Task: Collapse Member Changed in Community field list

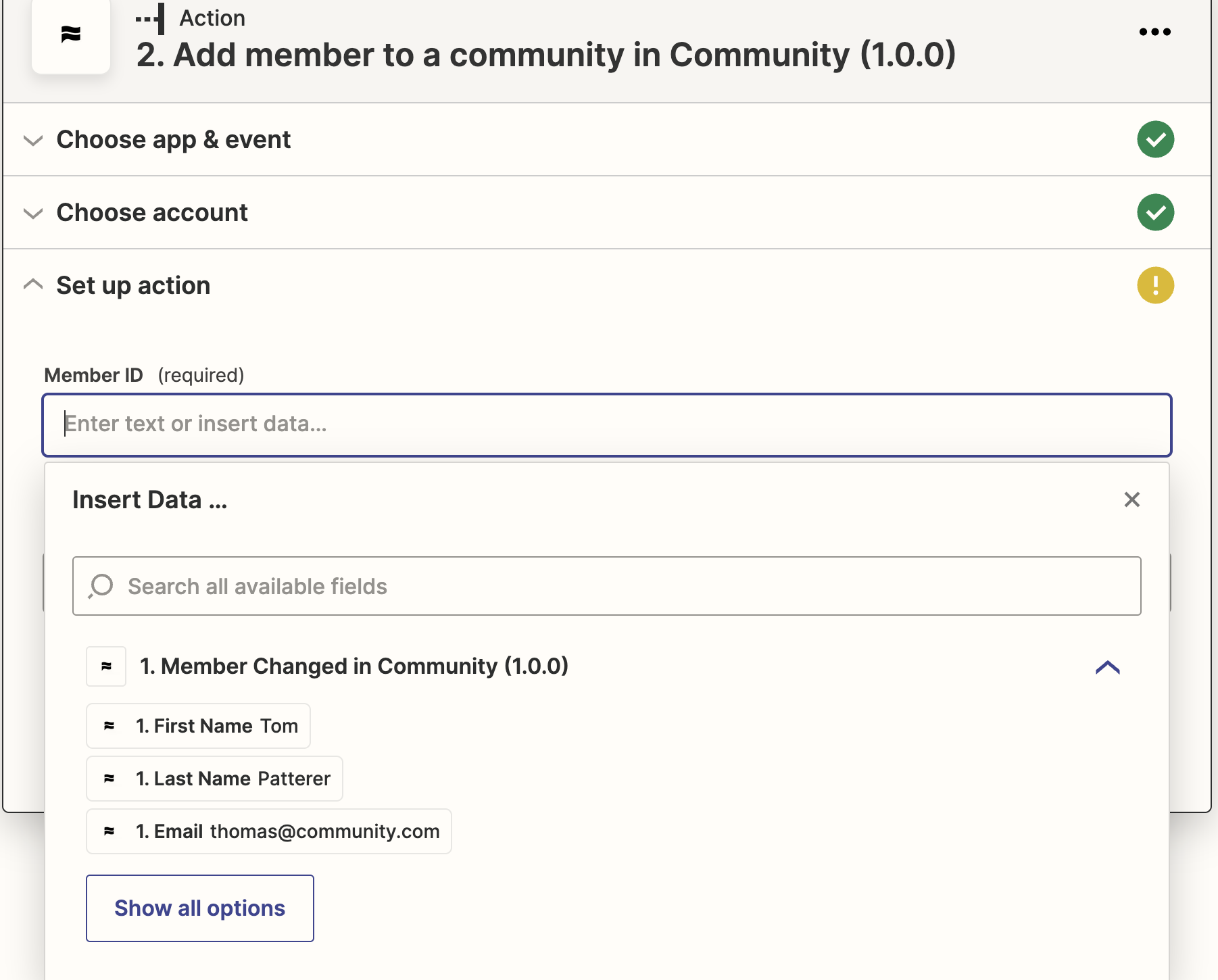Action: click(x=1107, y=668)
